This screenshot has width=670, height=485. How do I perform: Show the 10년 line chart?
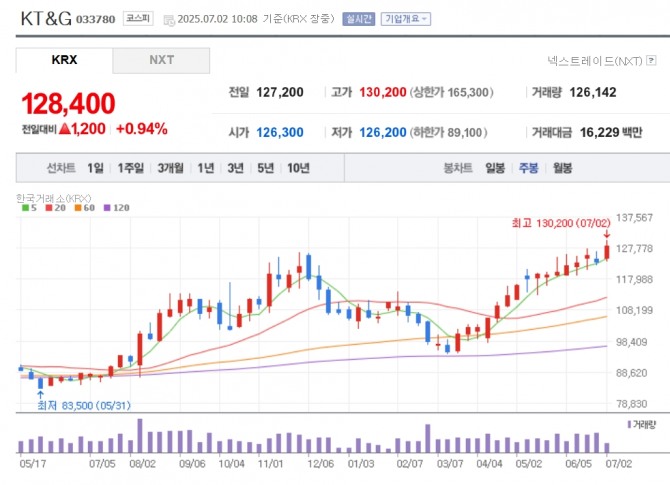pyautogui.click(x=298, y=168)
